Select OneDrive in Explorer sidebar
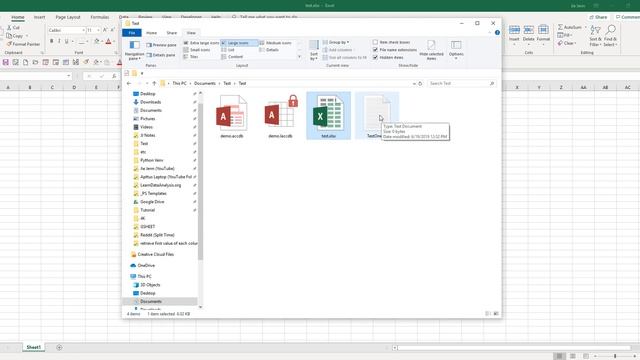Viewport: 640px width, 360px height. (x=146, y=265)
